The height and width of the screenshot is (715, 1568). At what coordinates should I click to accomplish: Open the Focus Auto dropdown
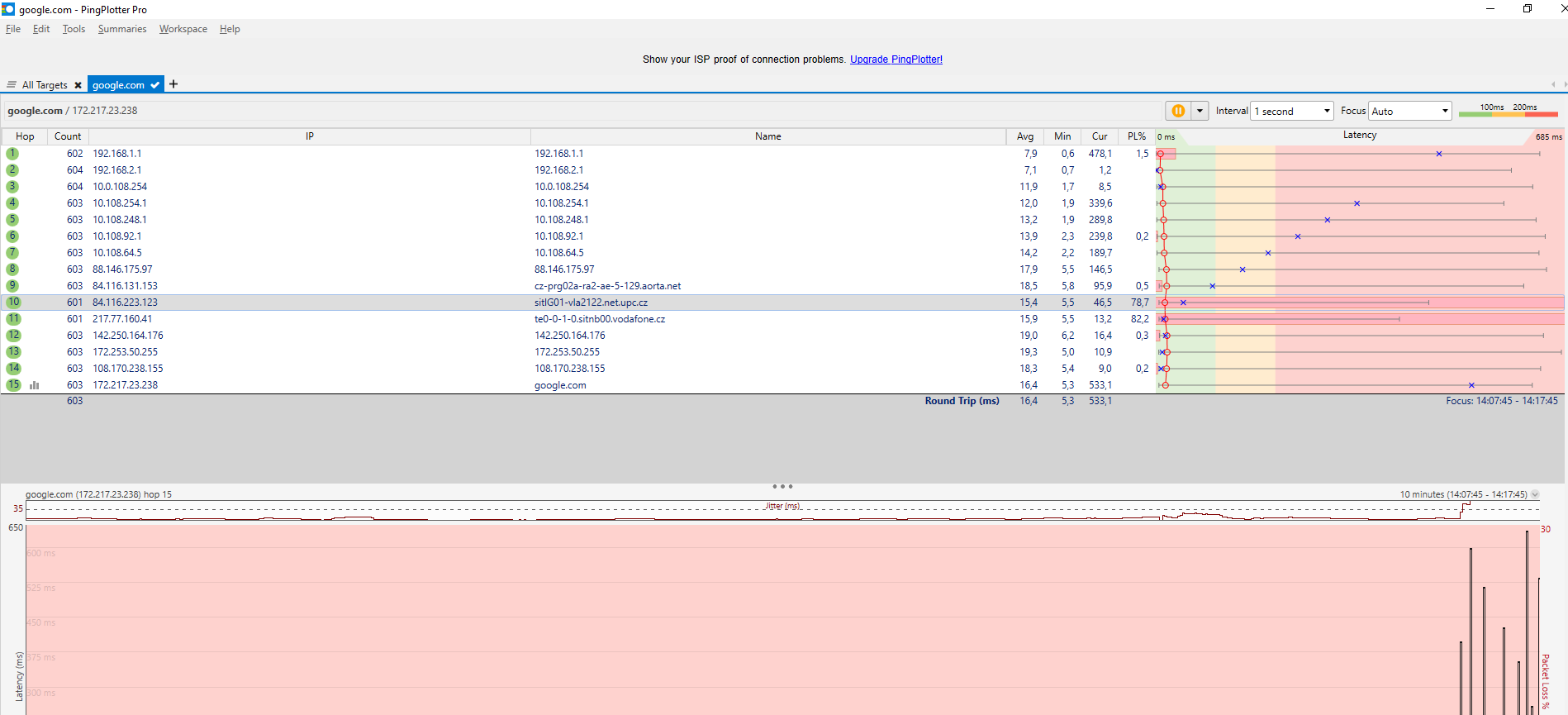[1409, 111]
